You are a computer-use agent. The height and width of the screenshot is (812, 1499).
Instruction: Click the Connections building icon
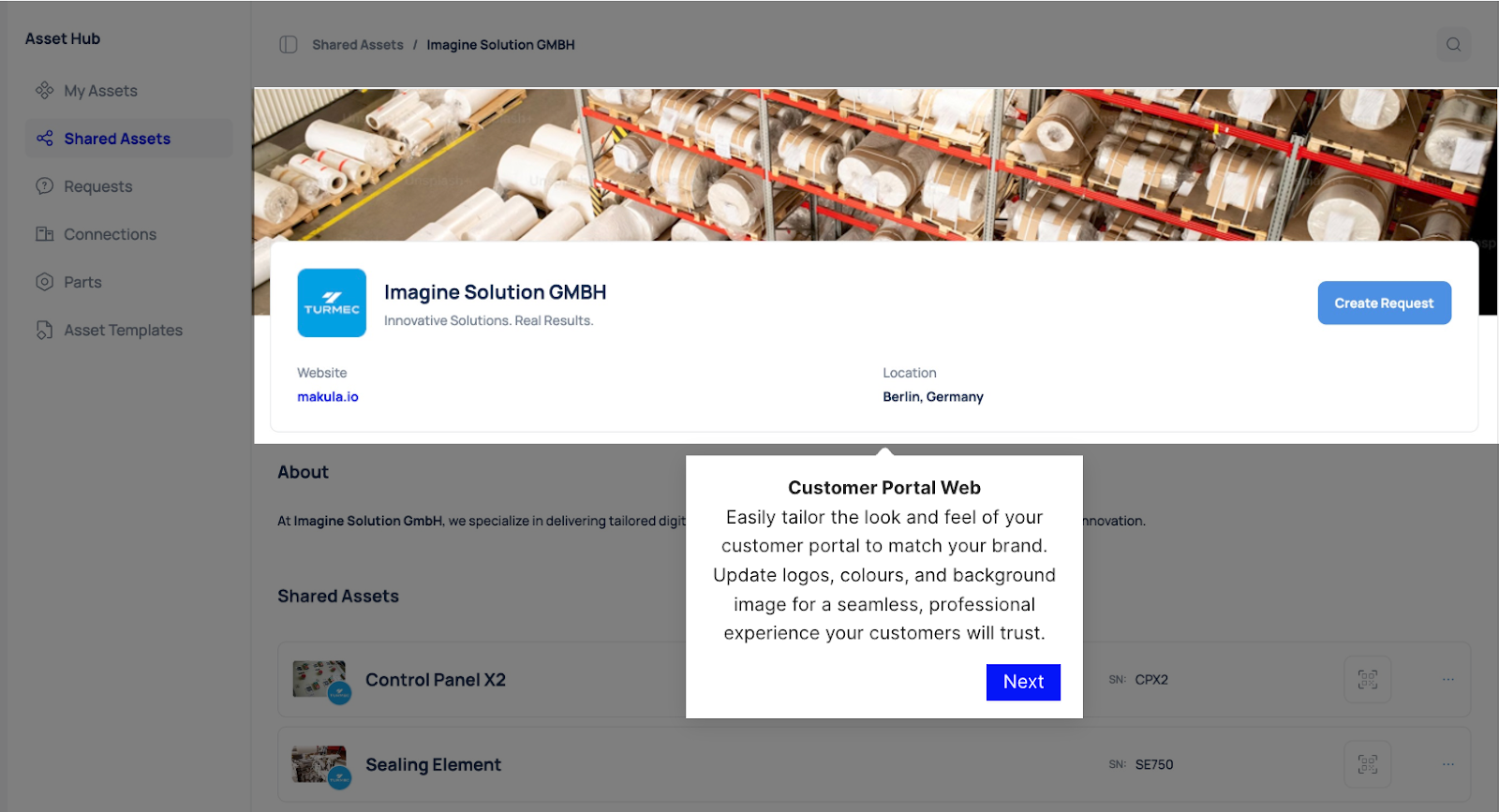44,234
